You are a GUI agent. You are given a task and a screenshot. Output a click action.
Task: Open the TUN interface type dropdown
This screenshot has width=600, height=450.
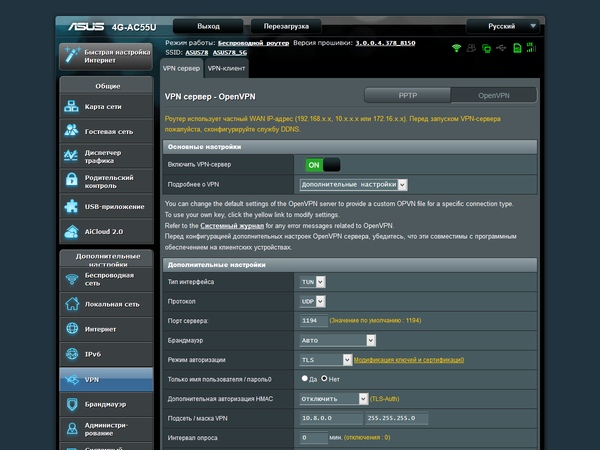click(x=313, y=282)
